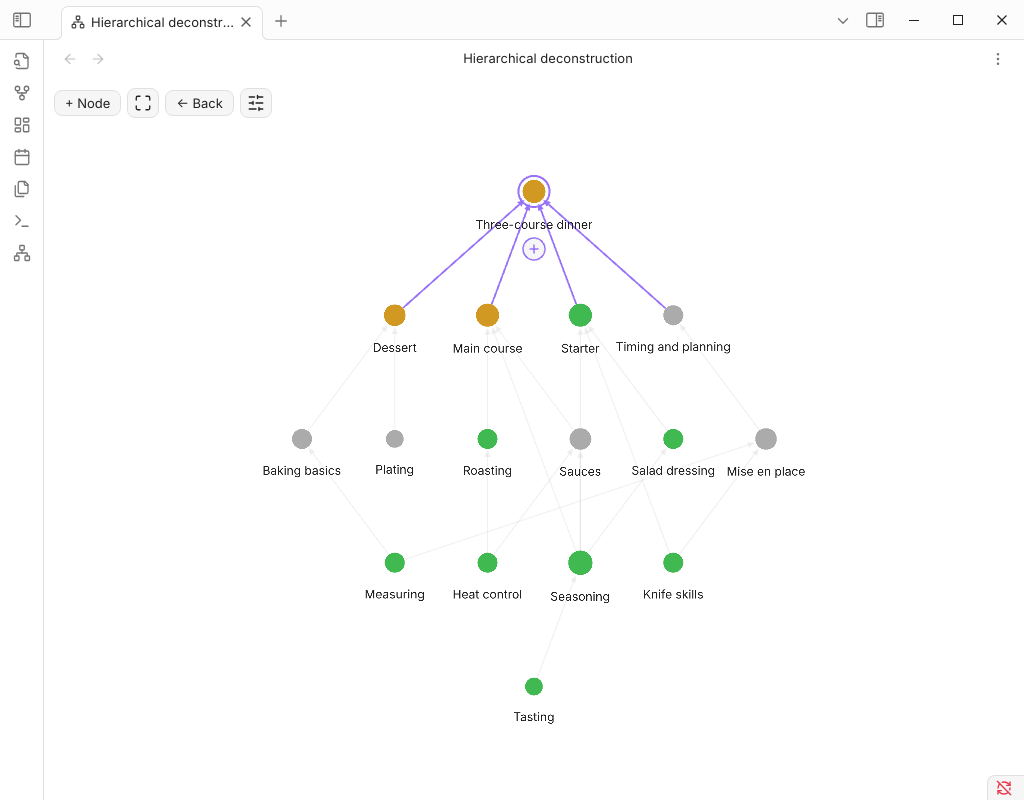Open graph view from the ribbon
The width and height of the screenshot is (1024, 800).
click(22, 93)
